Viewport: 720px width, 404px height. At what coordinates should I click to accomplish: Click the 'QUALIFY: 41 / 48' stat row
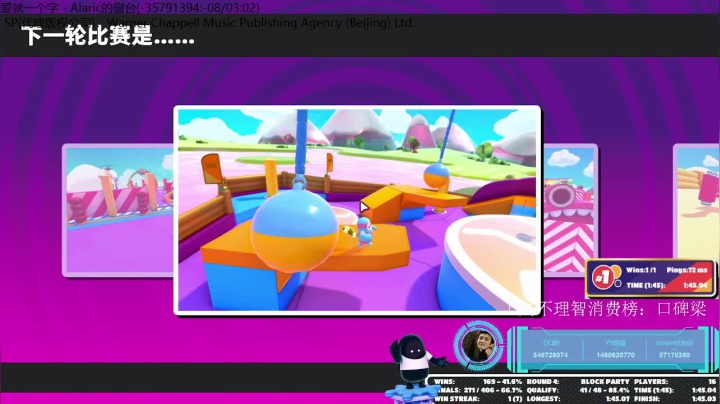tap(577, 390)
